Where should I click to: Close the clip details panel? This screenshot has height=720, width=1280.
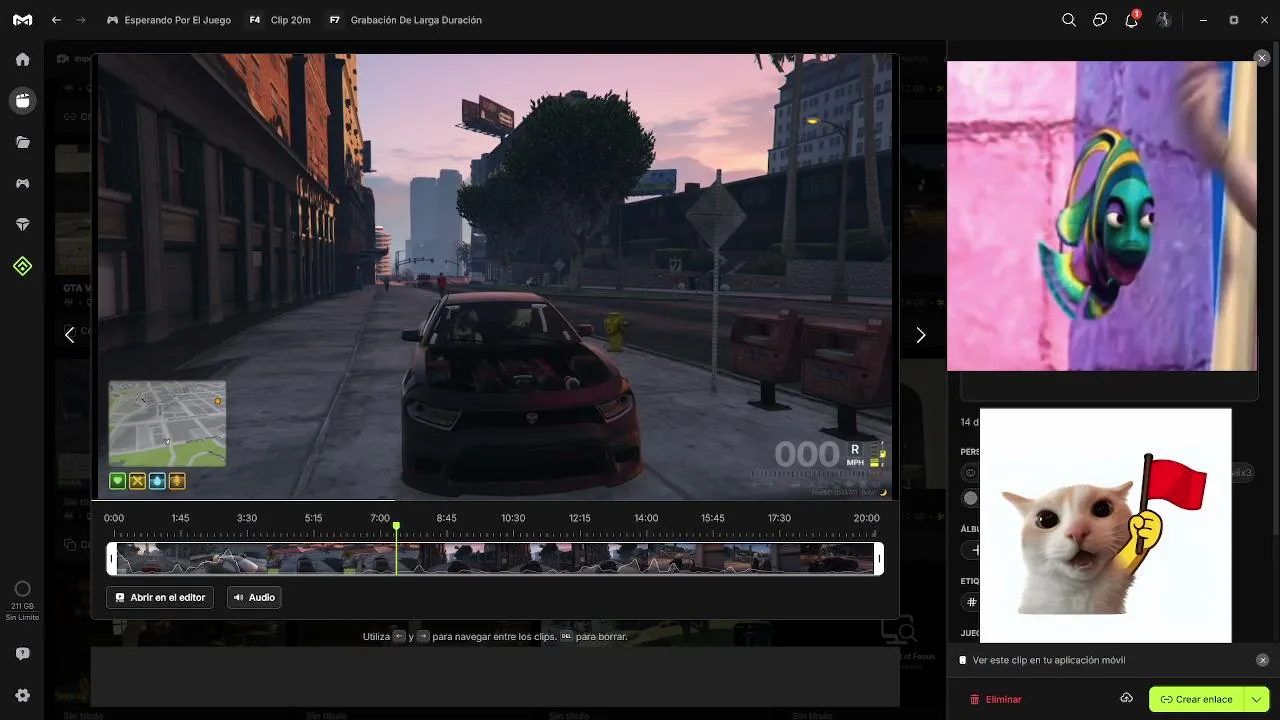point(1262,58)
